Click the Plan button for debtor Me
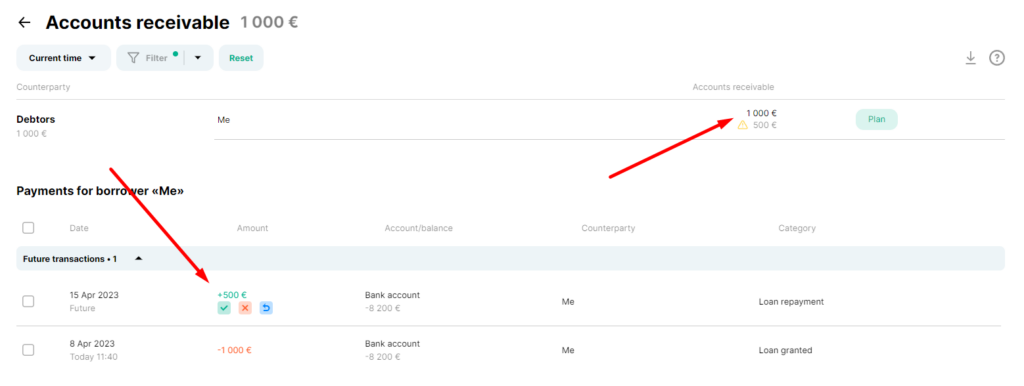 pyautogui.click(x=876, y=120)
